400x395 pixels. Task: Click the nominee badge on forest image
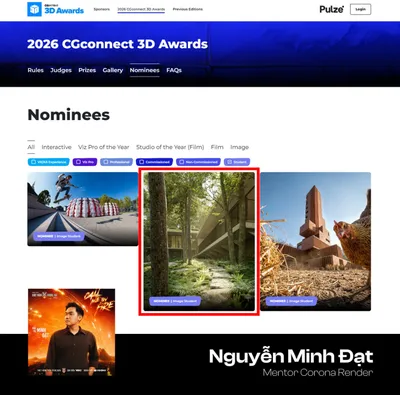click(x=175, y=301)
